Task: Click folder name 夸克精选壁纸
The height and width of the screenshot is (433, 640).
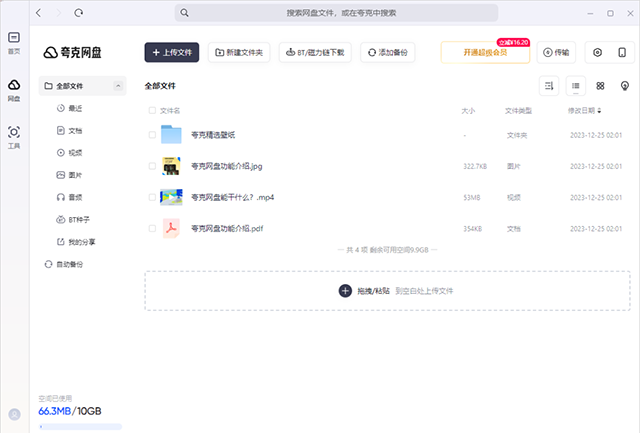Action: (x=213, y=135)
